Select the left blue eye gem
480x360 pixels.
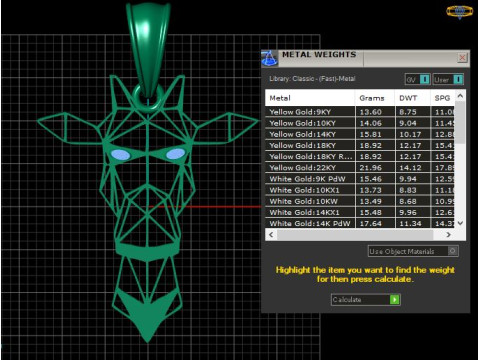pyautogui.click(x=120, y=155)
